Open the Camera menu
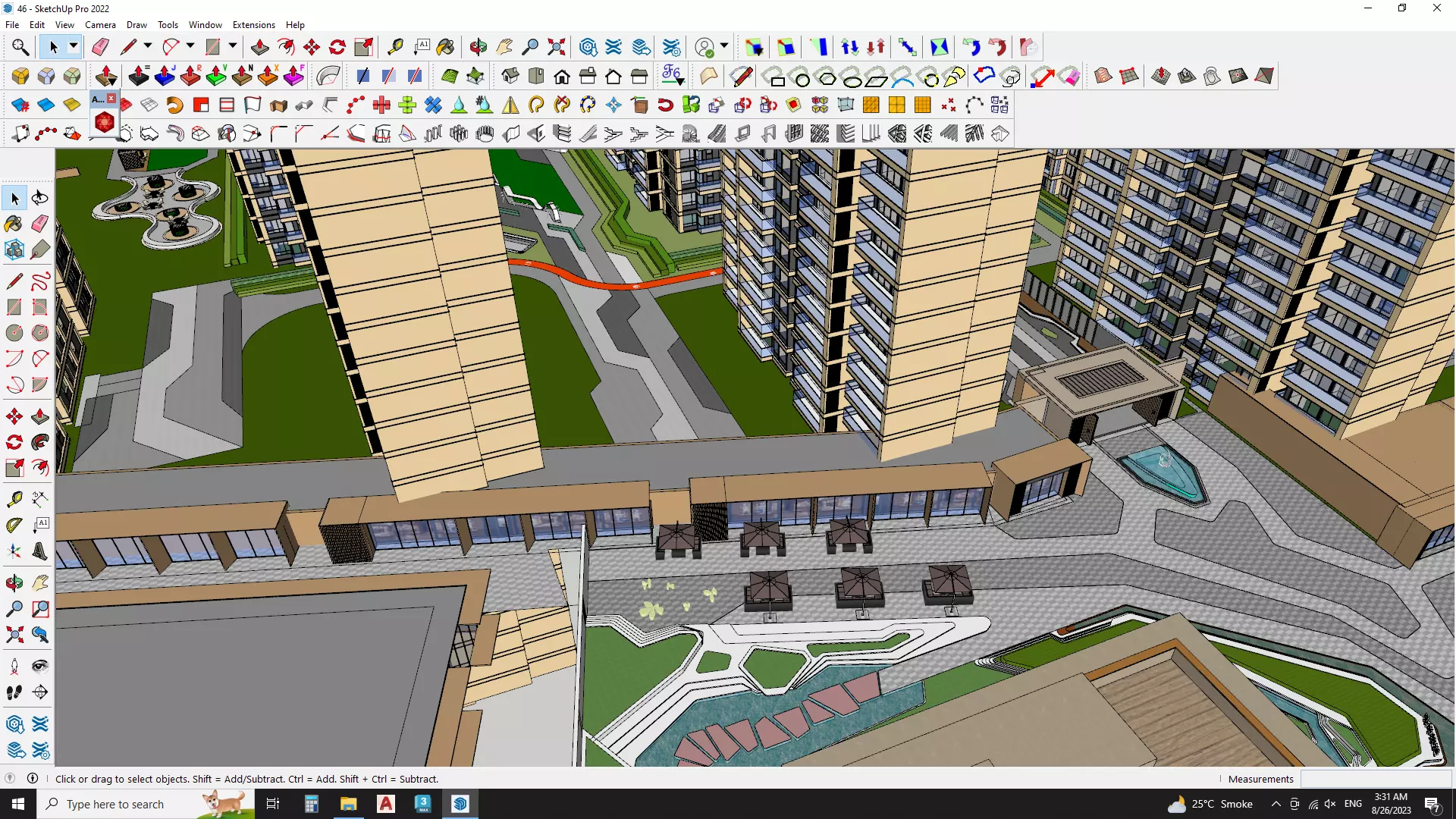1456x819 pixels. (100, 25)
